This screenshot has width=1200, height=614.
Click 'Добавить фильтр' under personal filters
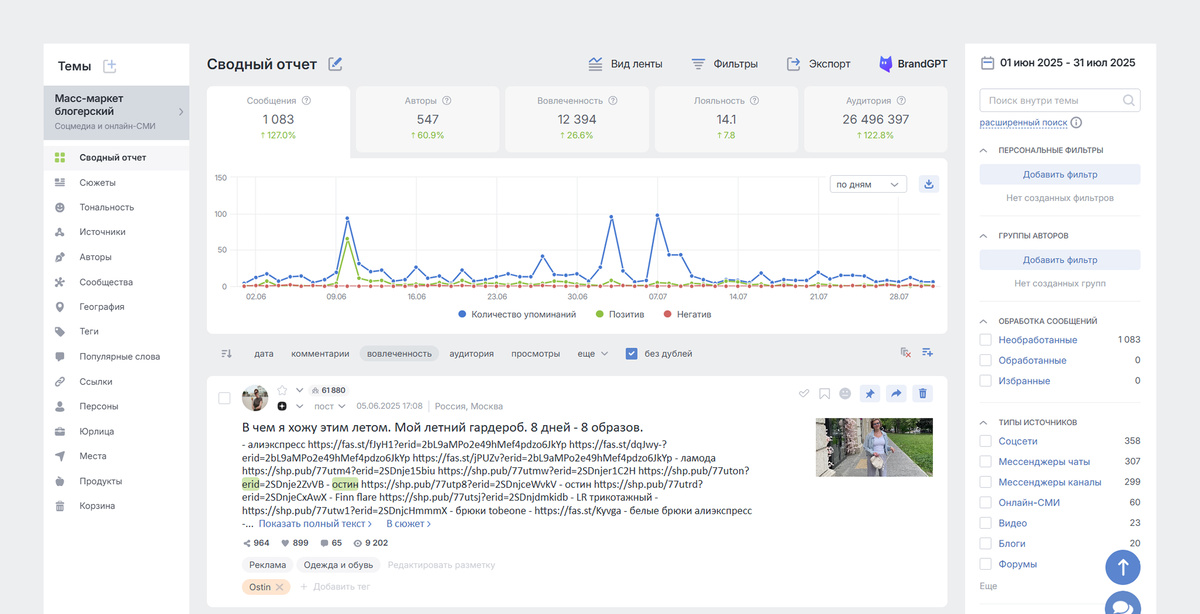pos(1060,174)
